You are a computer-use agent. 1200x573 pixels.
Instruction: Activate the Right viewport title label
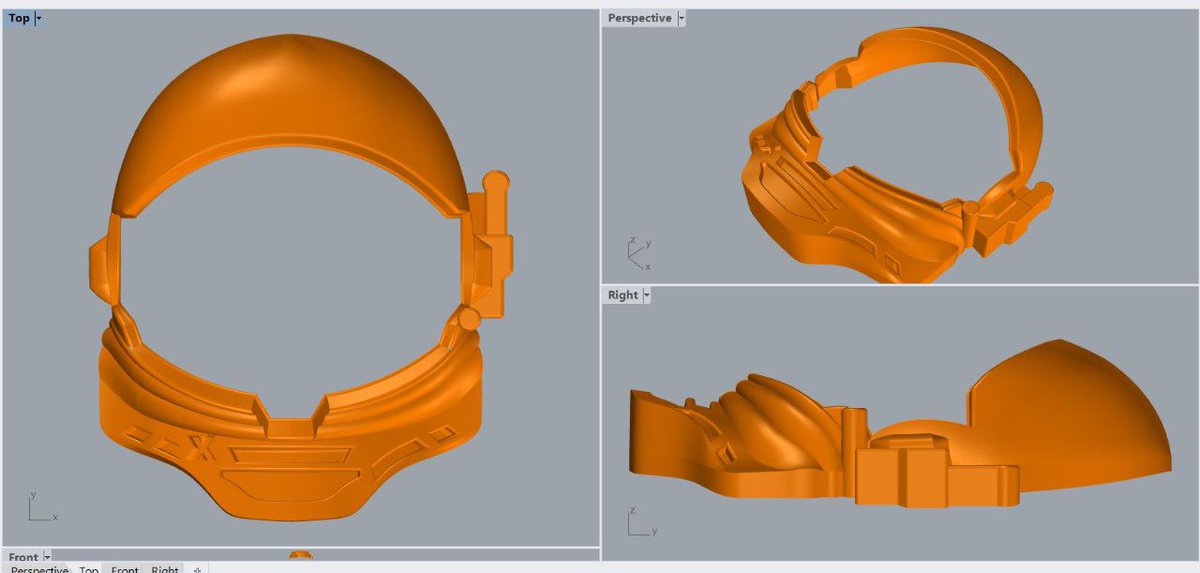[x=622, y=295]
